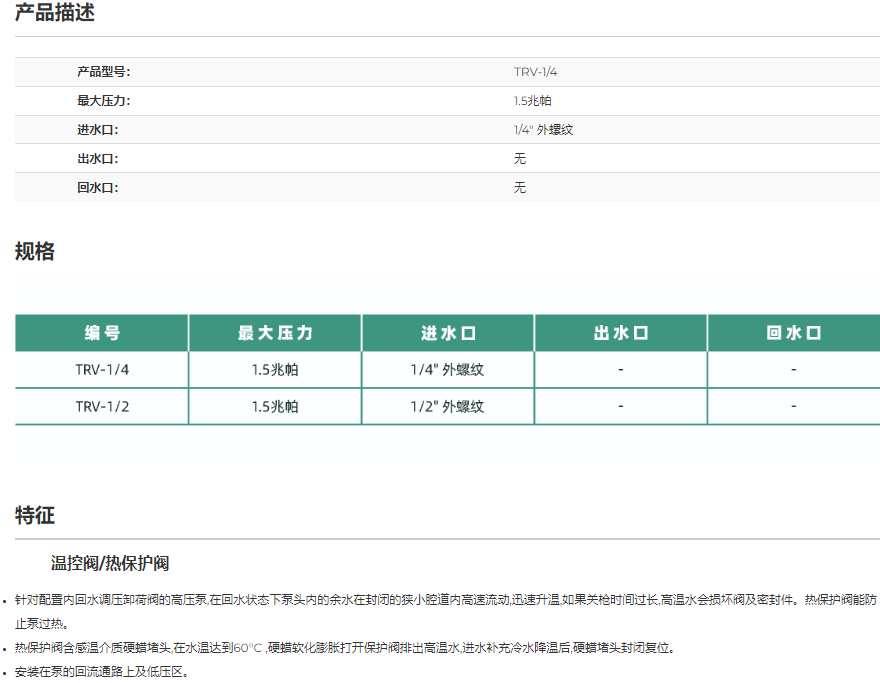
Task: Select the 1.5兆帕 value in product description
Action: click(532, 101)
